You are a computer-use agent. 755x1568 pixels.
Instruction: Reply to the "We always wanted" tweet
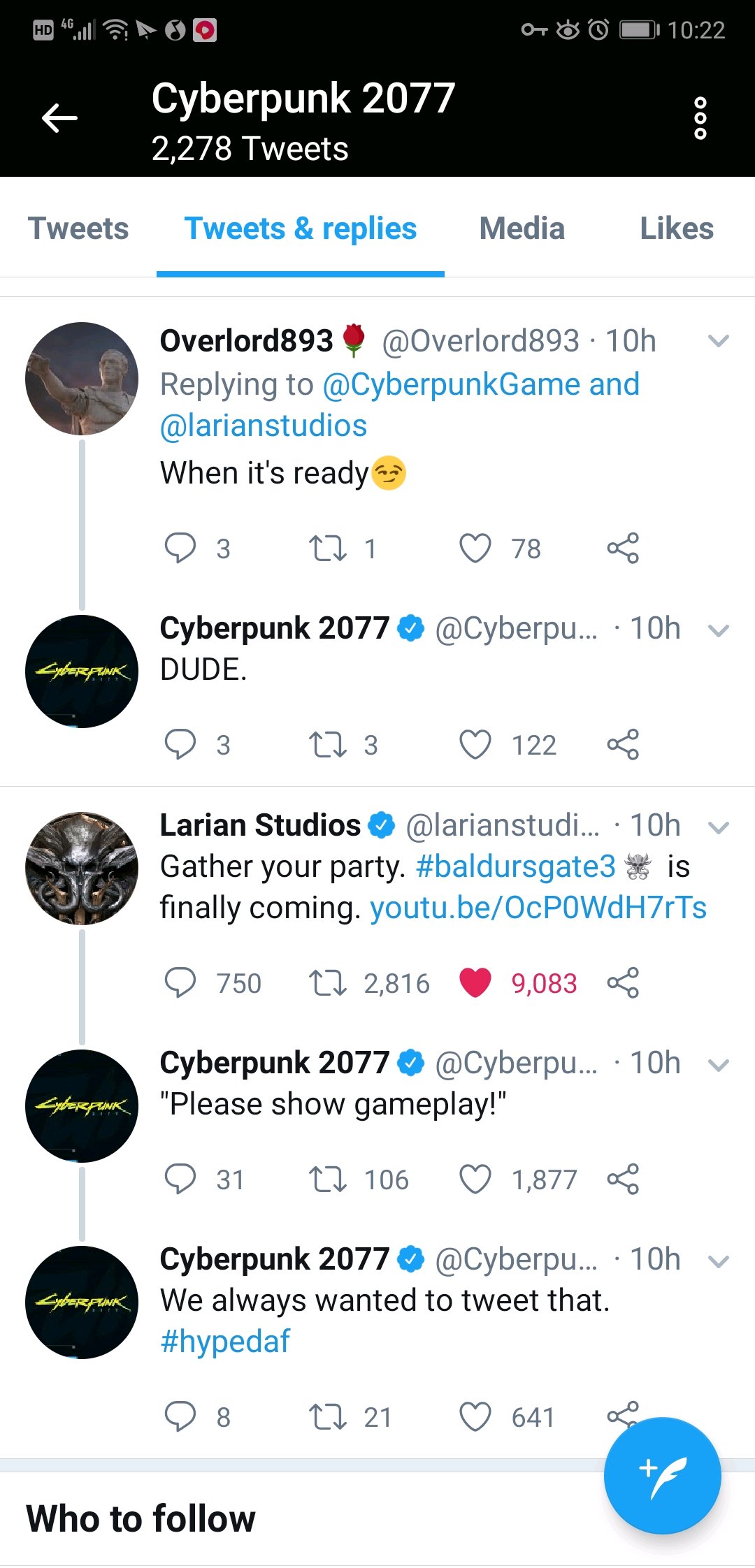[x=180, y=1416]
